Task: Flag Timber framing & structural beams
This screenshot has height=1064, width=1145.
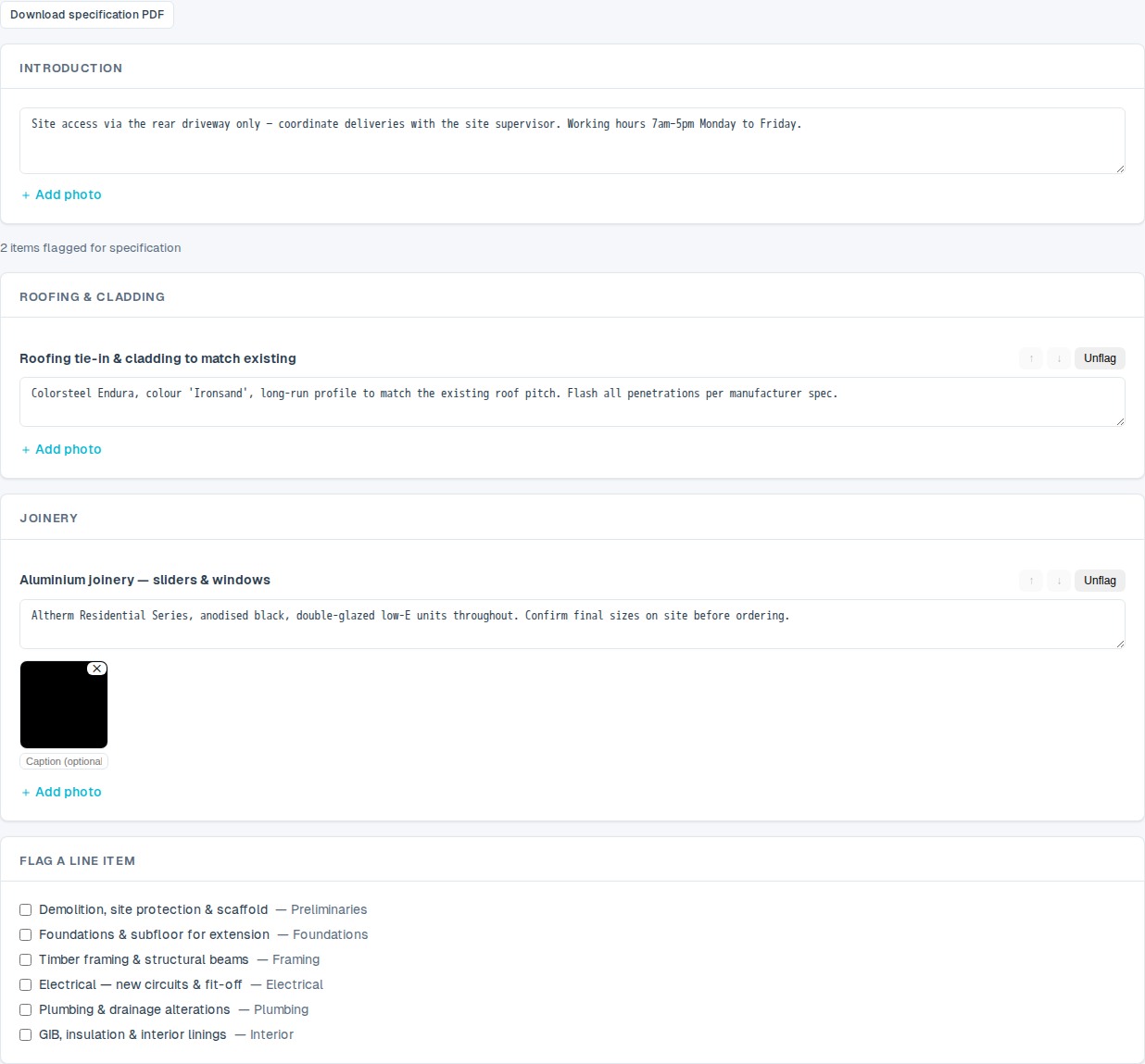Action: [x=26, y=960]
